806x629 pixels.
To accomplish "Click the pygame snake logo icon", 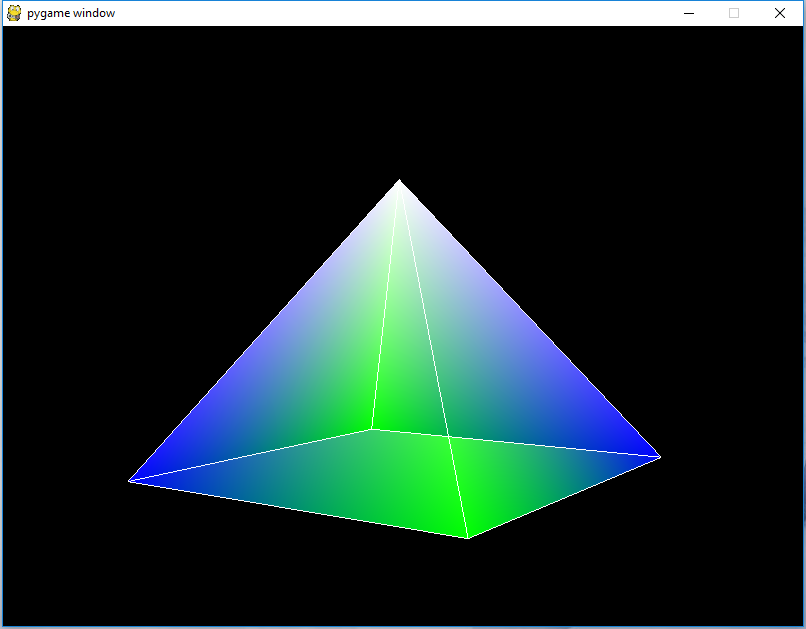I will click(14, 12).
